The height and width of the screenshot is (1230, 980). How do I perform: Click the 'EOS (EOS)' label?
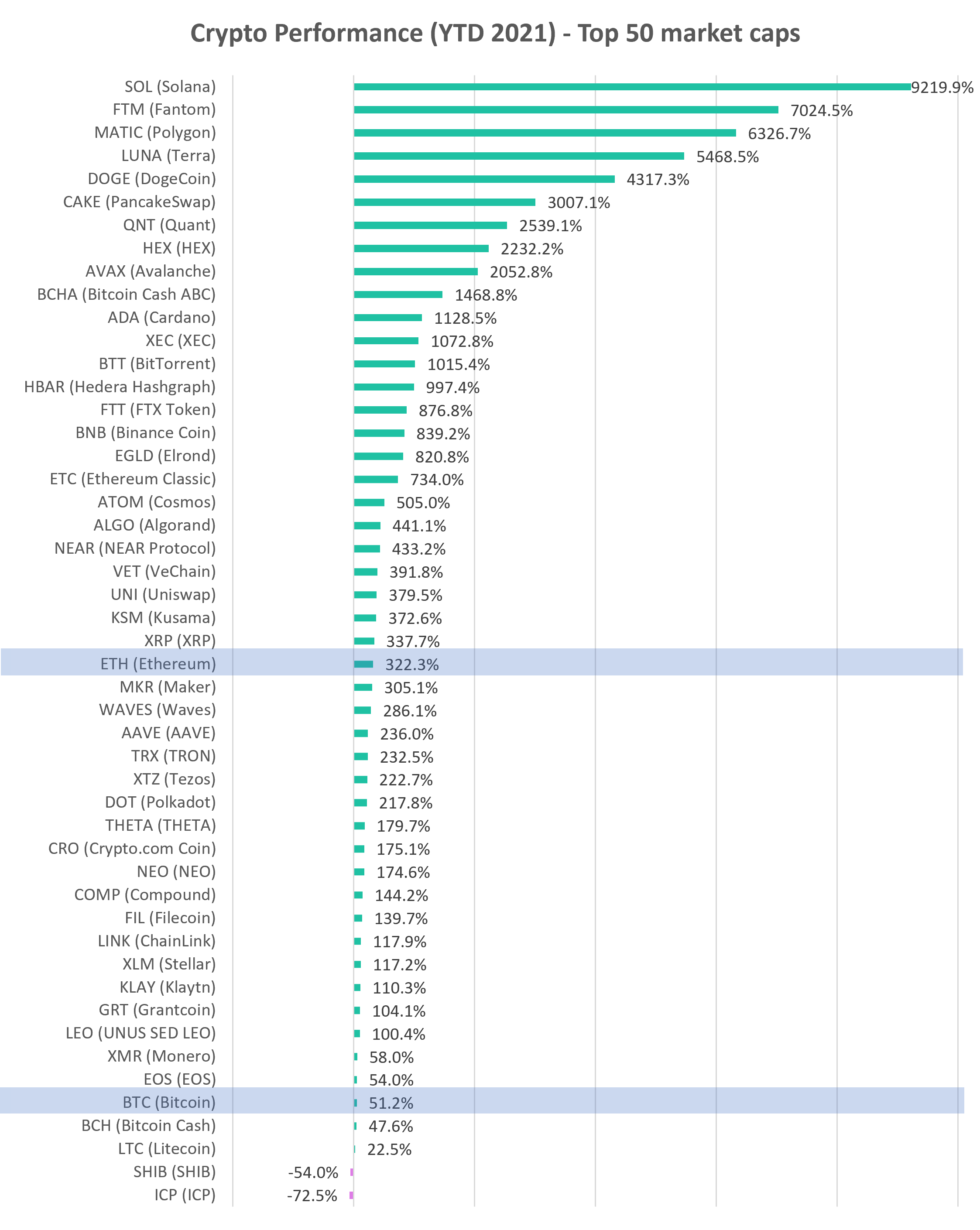[180, 1079]
